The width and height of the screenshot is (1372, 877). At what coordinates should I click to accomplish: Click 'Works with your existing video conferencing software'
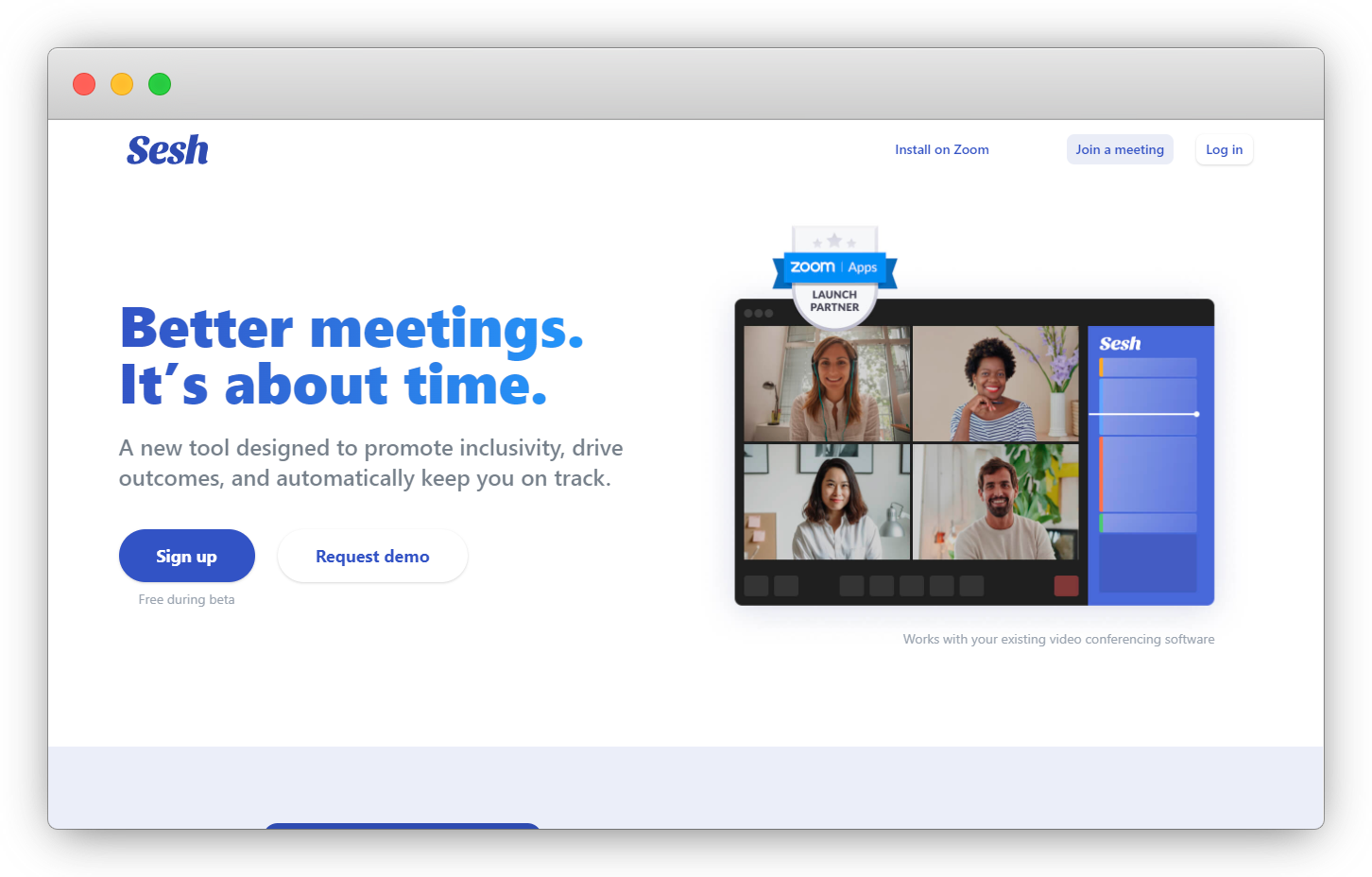tap(1058, 639)
